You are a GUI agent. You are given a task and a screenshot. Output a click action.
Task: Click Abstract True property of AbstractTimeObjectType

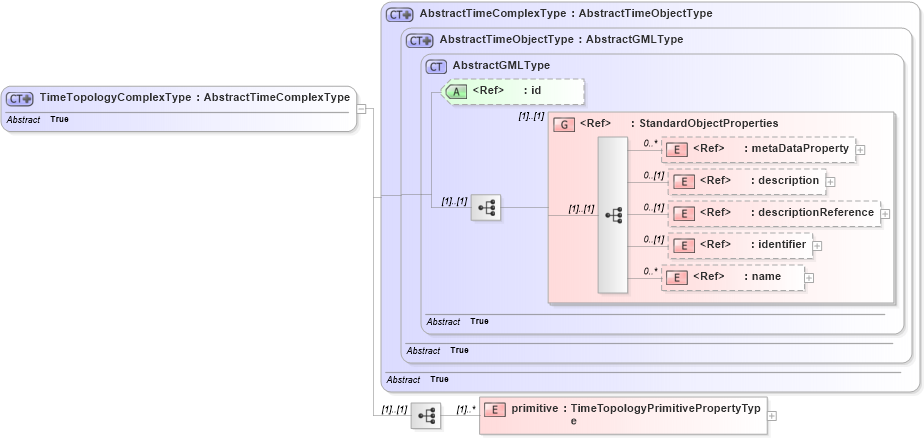coord(438,350)
